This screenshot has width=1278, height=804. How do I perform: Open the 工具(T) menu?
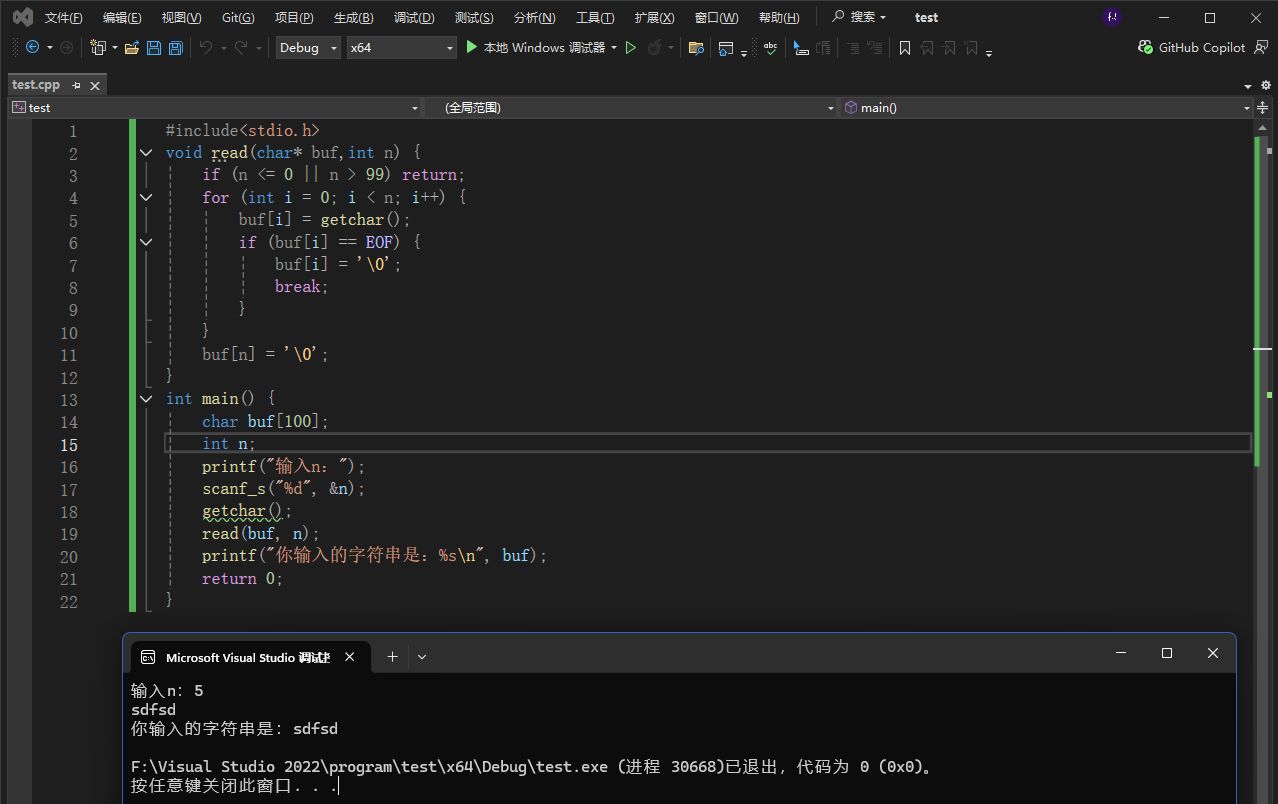click(x=595, y=18)
